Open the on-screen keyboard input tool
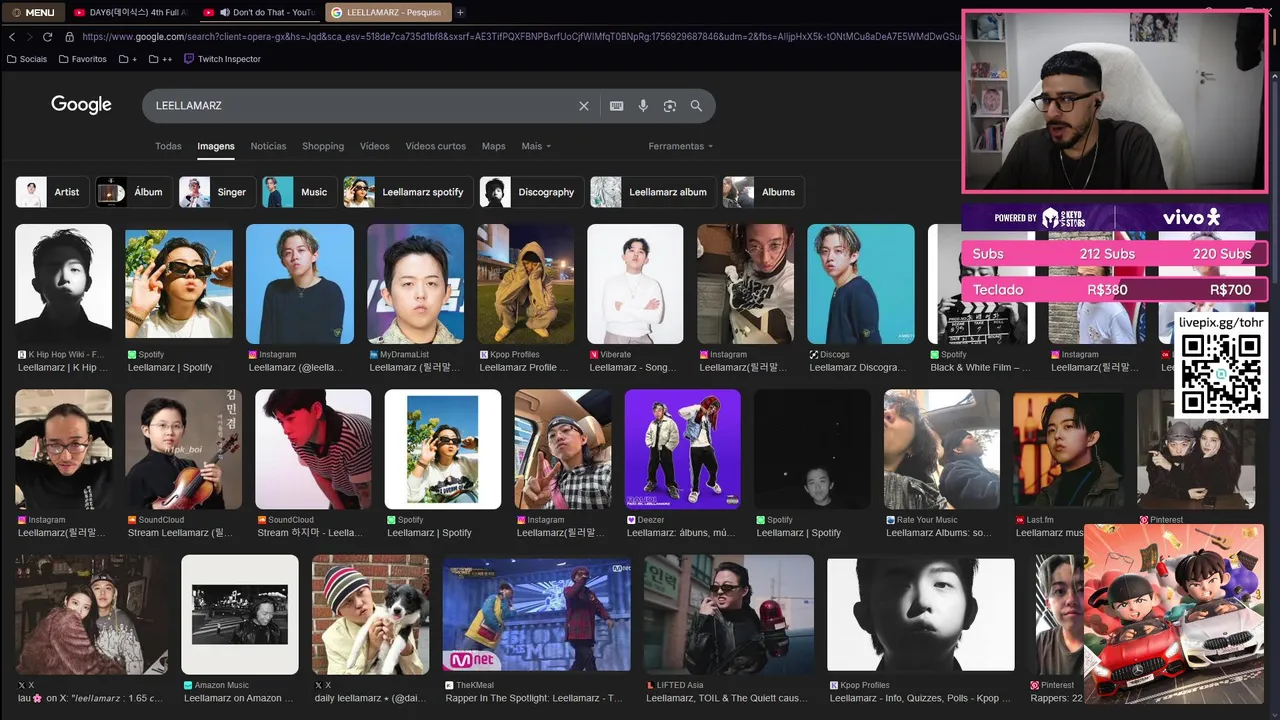The height and width of the screenshot is (720, 1280). [616, 106]
